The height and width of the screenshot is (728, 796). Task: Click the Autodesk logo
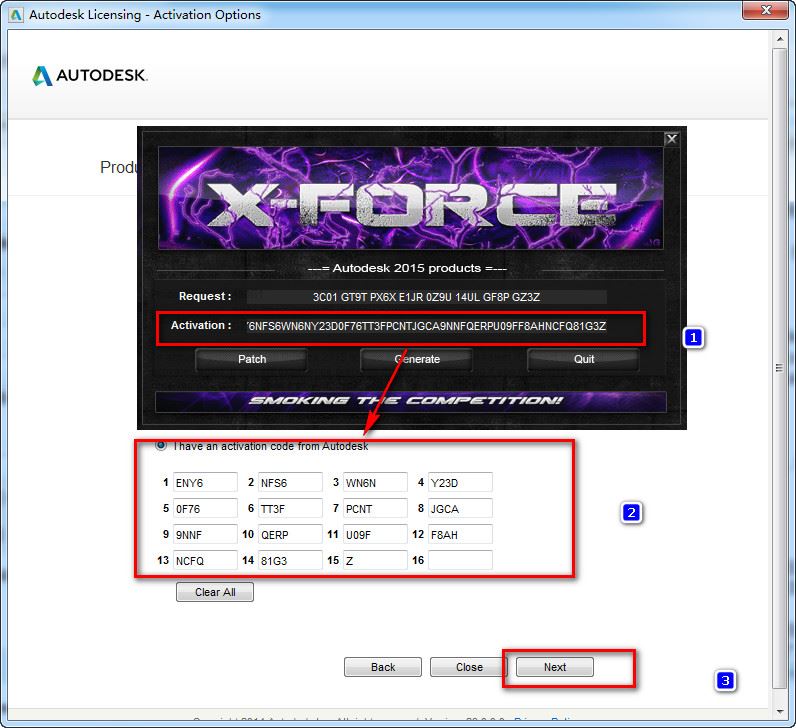[90, 76]
